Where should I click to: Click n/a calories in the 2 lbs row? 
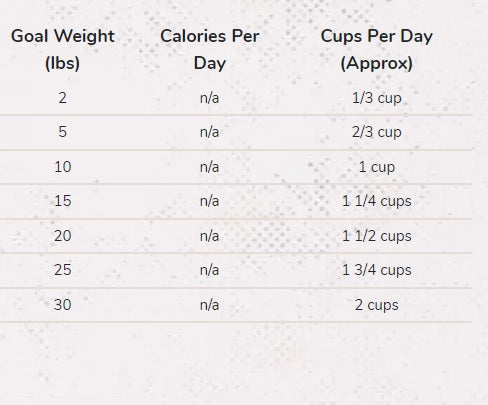(209, 98)
